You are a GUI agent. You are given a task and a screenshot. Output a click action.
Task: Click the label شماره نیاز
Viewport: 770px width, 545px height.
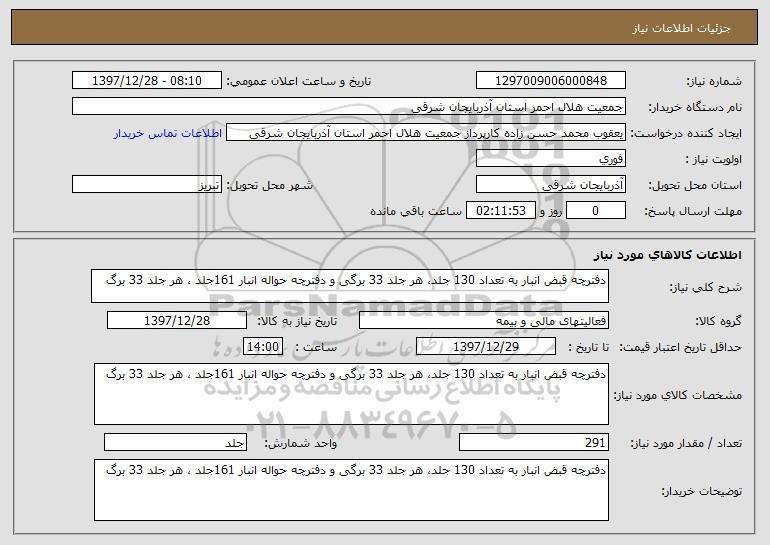tap(714, 81)
